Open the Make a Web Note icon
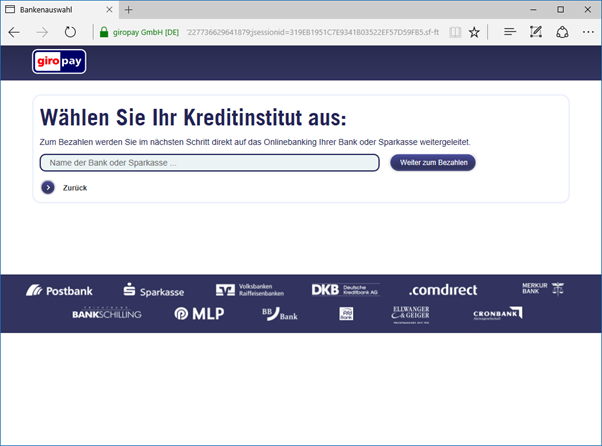Viewport: 602px width, 446px height. point(536,32)
